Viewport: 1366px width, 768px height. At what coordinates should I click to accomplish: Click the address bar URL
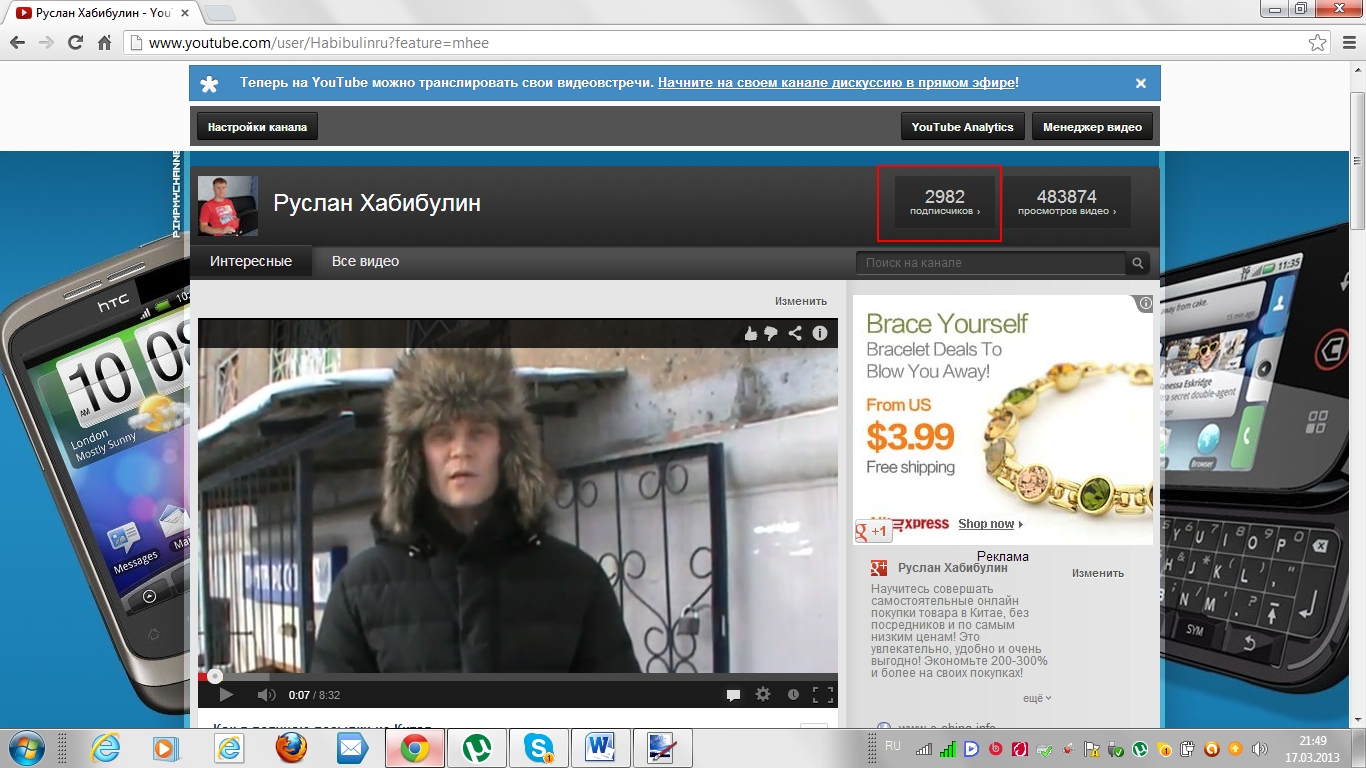tap(319, 43)
